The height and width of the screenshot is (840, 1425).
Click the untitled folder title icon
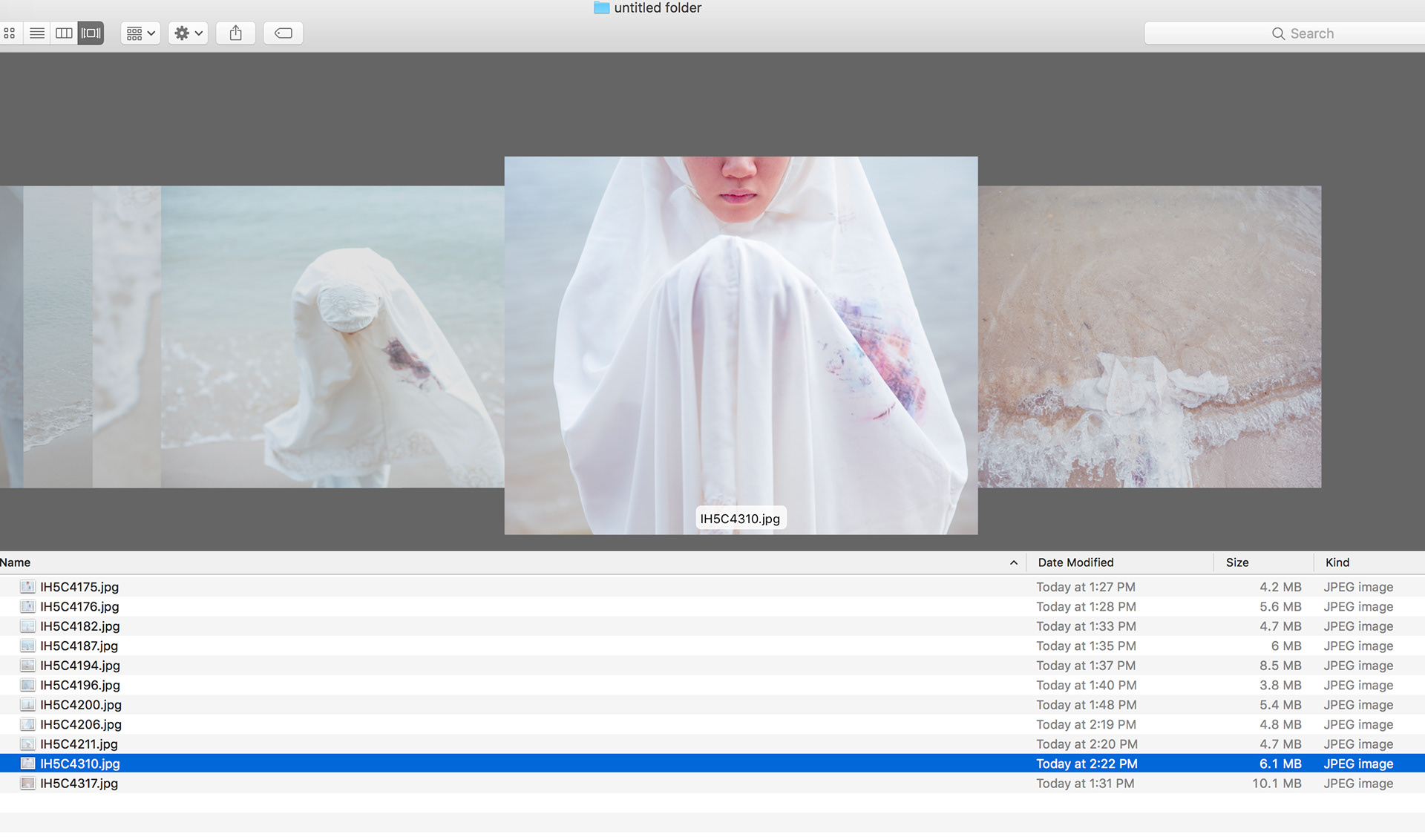click(601, 8)
